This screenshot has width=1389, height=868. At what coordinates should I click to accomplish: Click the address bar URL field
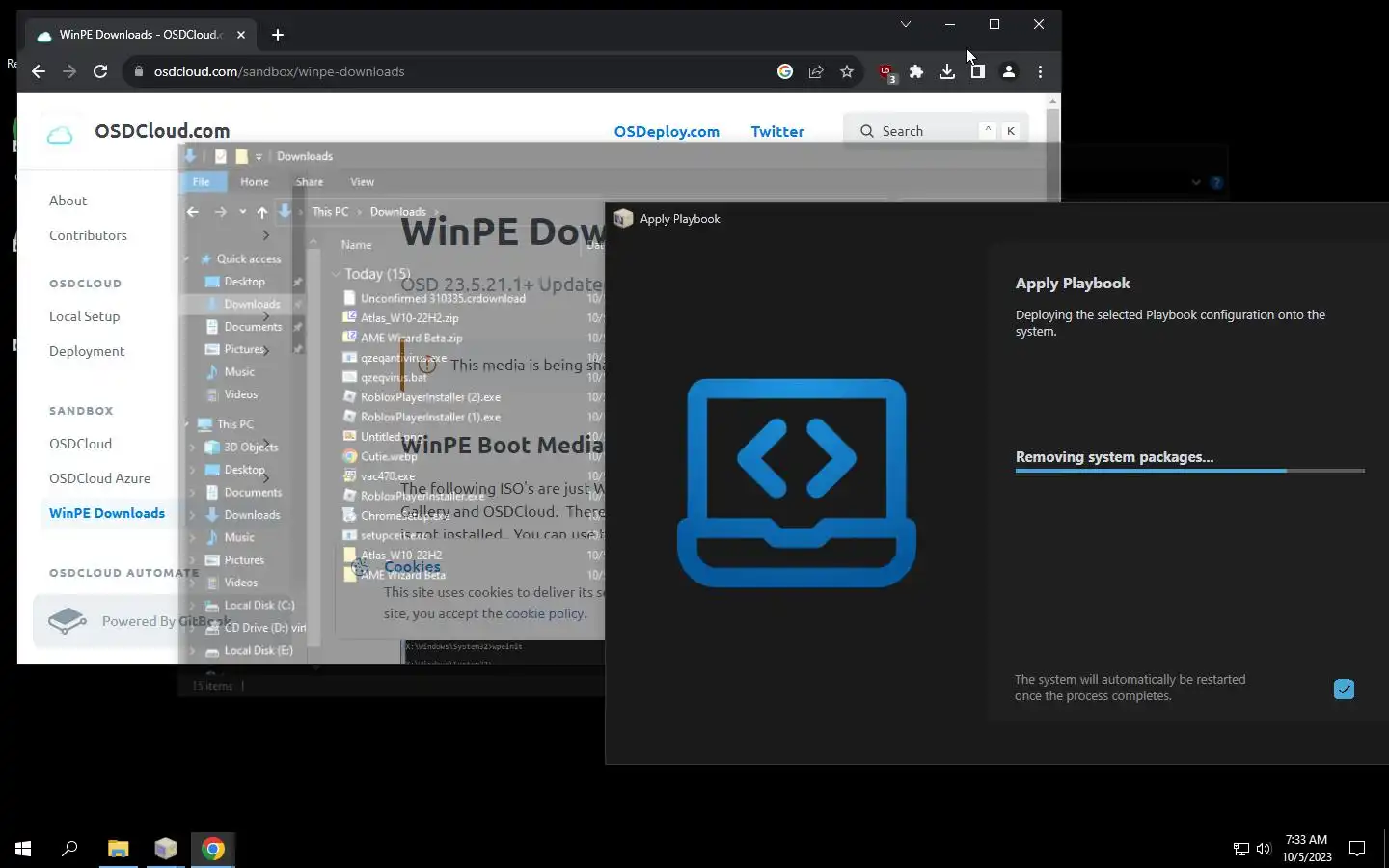click(453, 71)
